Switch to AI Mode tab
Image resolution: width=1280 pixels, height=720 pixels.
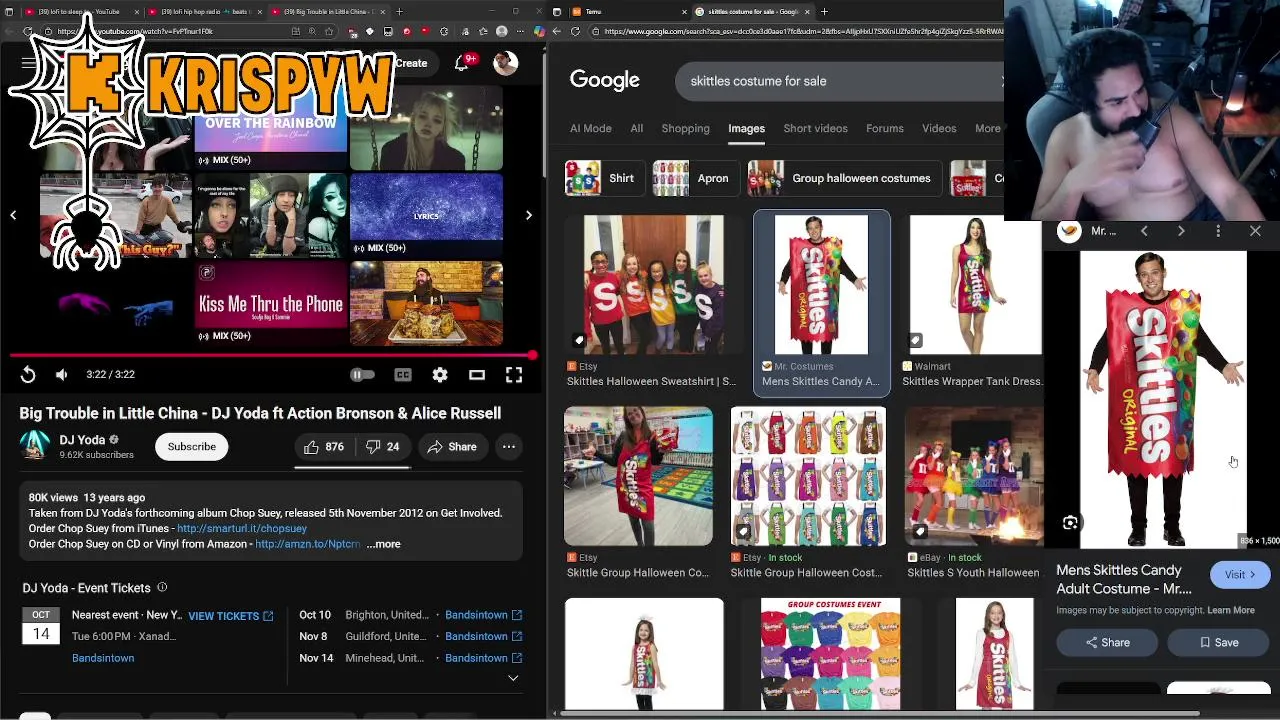coord(590,128)
